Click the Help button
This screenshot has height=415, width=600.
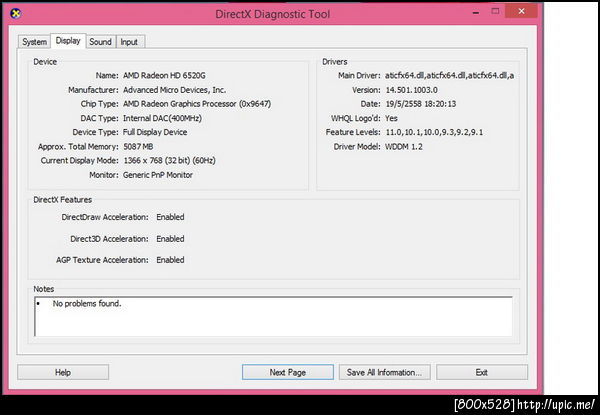(63, 372)
